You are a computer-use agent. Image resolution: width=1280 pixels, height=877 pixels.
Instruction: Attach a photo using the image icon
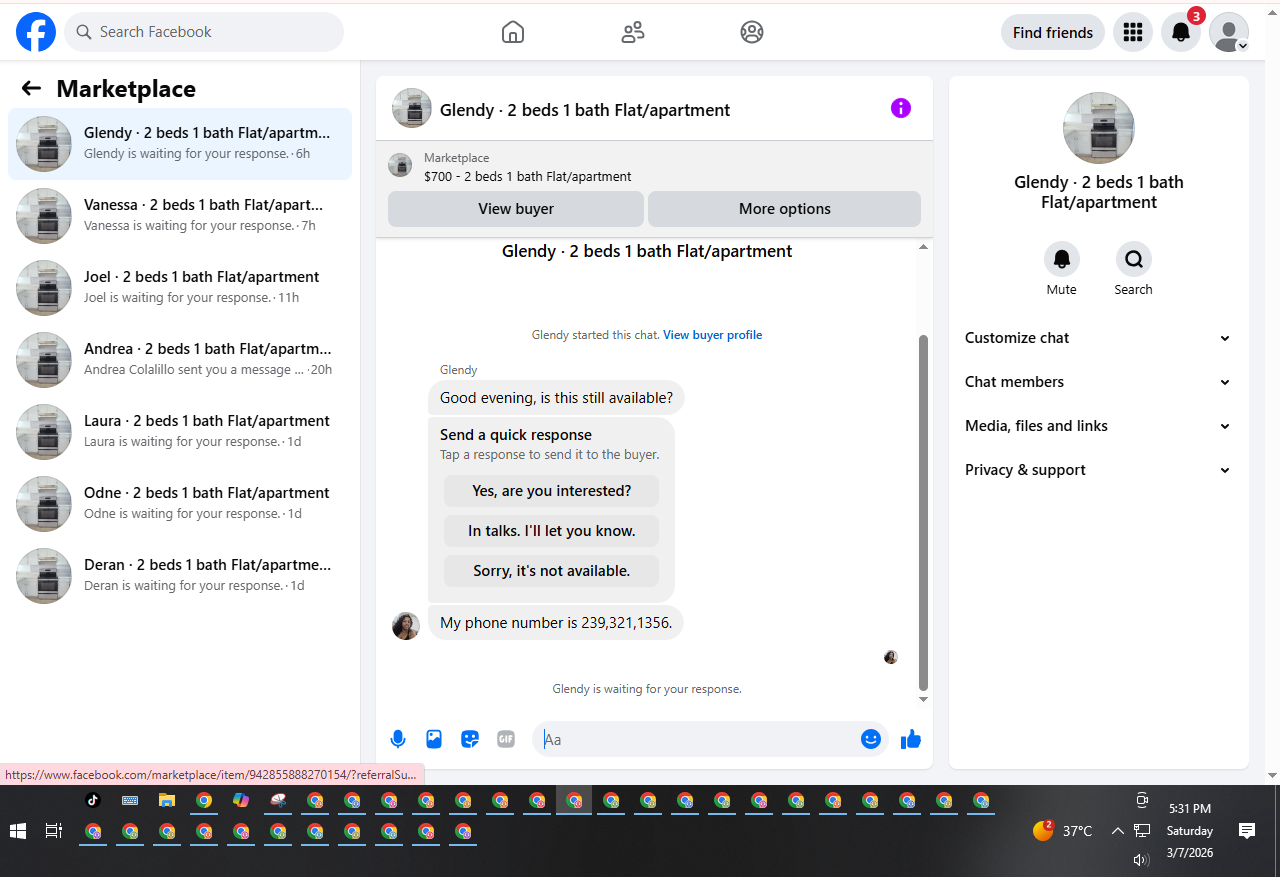point(434,739)
